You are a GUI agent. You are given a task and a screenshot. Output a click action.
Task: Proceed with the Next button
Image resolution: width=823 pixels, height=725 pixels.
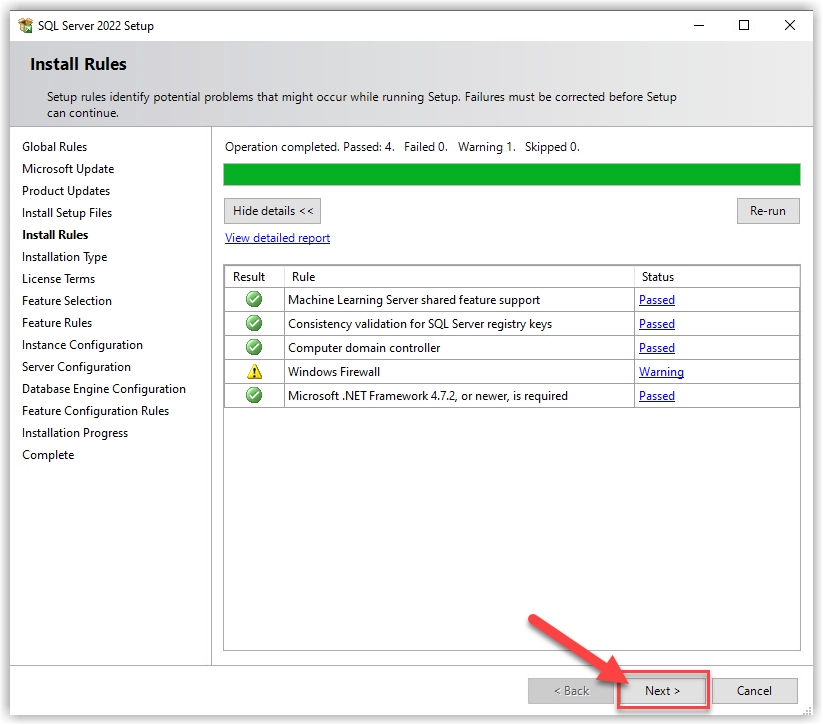662,691
